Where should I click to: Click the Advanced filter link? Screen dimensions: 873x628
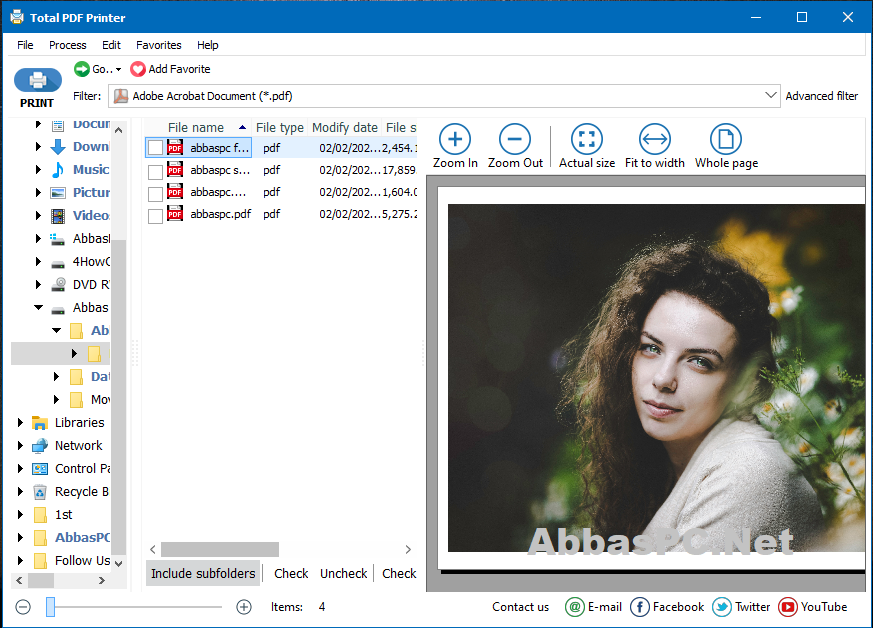pyautogui.click(x=821, y=96)
